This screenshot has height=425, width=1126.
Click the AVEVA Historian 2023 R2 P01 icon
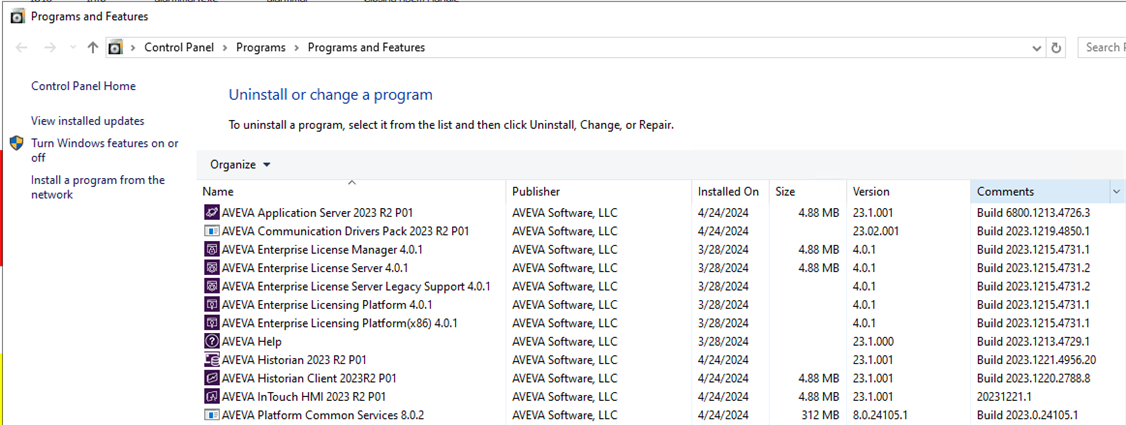click(211, 360)
